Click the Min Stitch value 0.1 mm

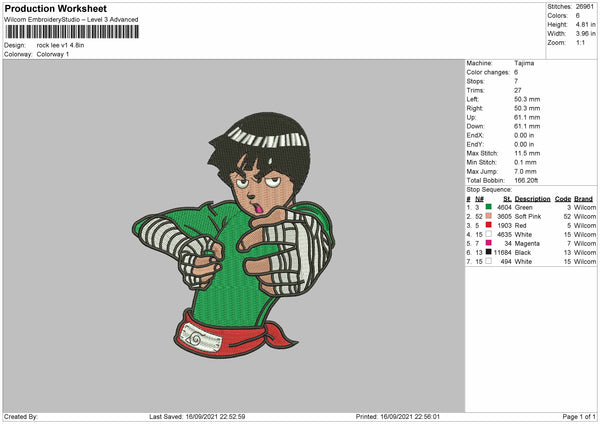click(525, 162)
